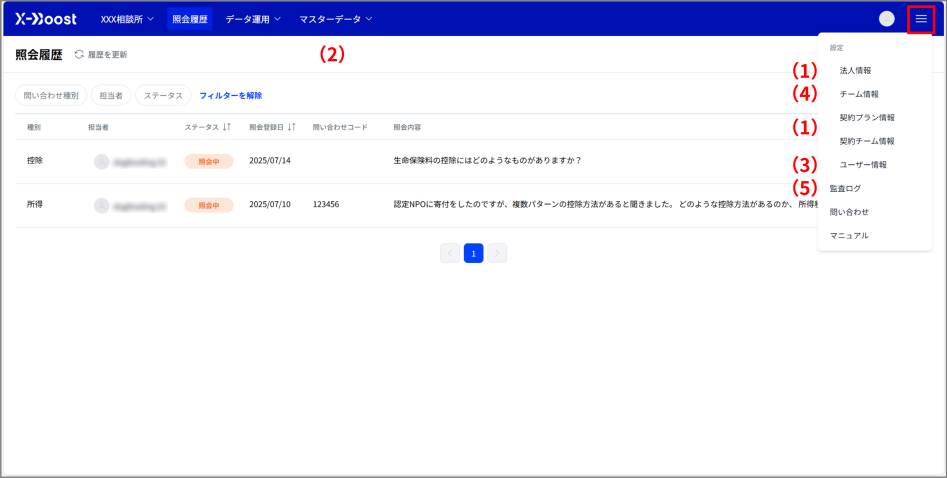Click inquiry code 123456

tap(326, 204)
